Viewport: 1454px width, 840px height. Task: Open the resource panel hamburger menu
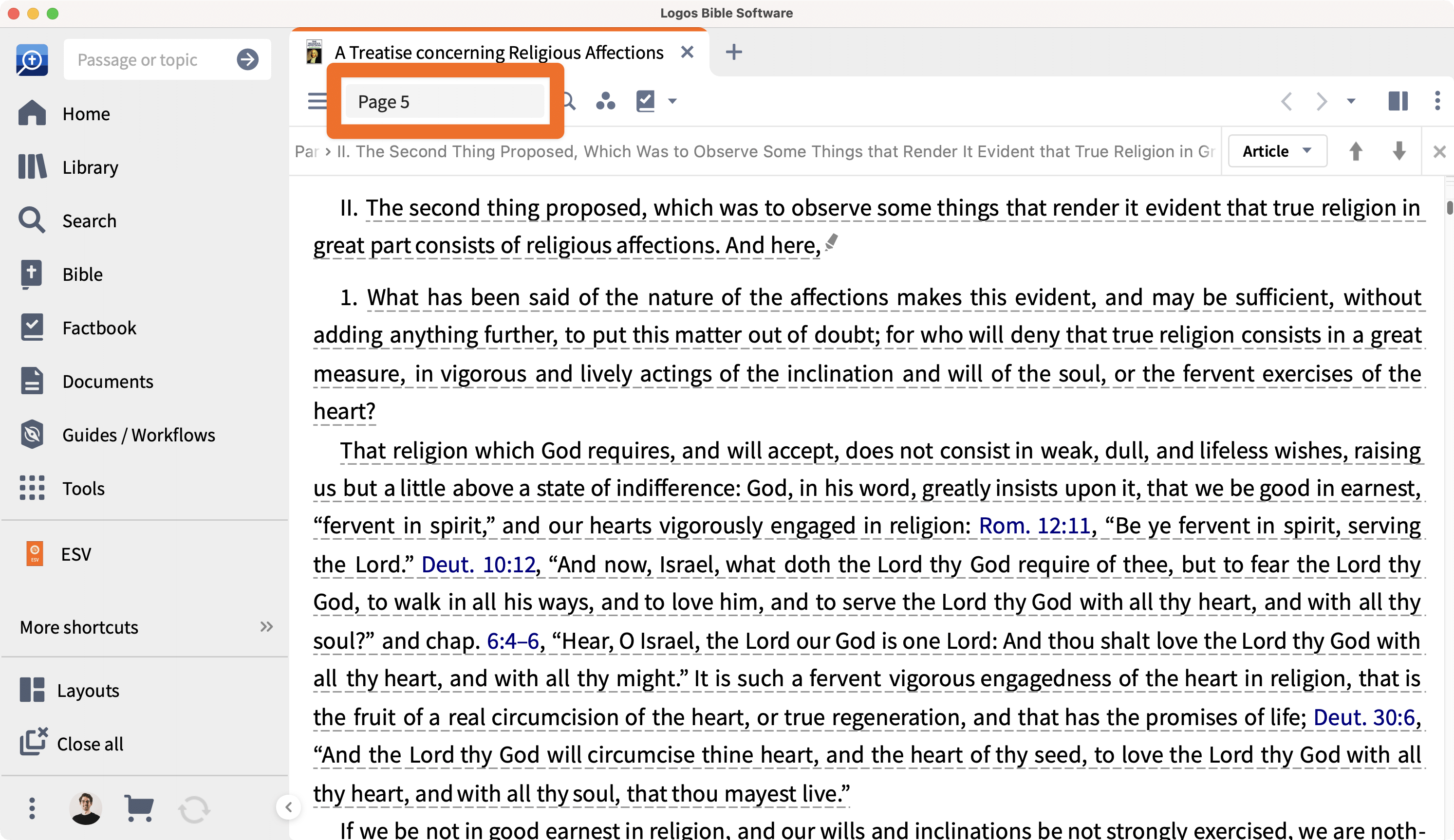coord(317,101)
